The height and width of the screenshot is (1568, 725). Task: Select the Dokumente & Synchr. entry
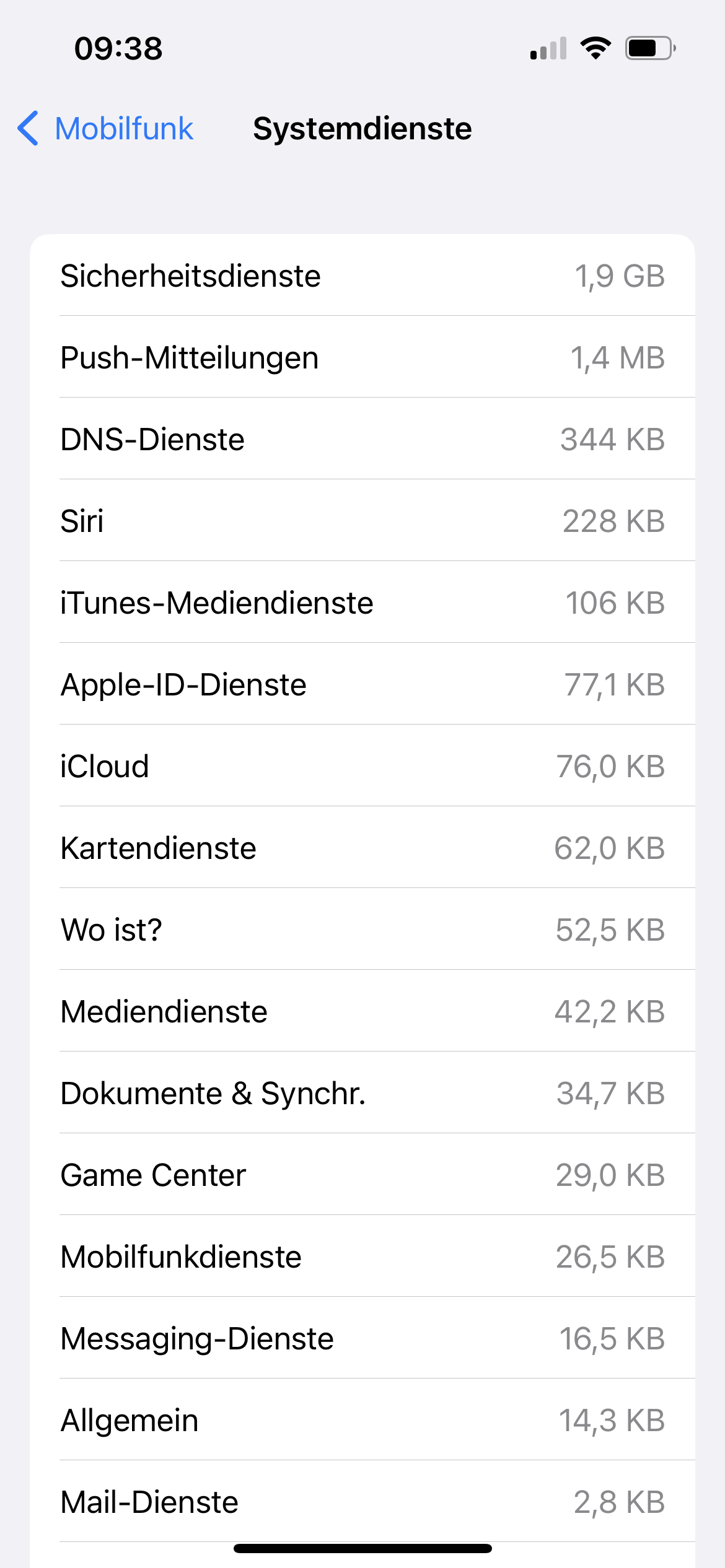tap(362, 1093)
